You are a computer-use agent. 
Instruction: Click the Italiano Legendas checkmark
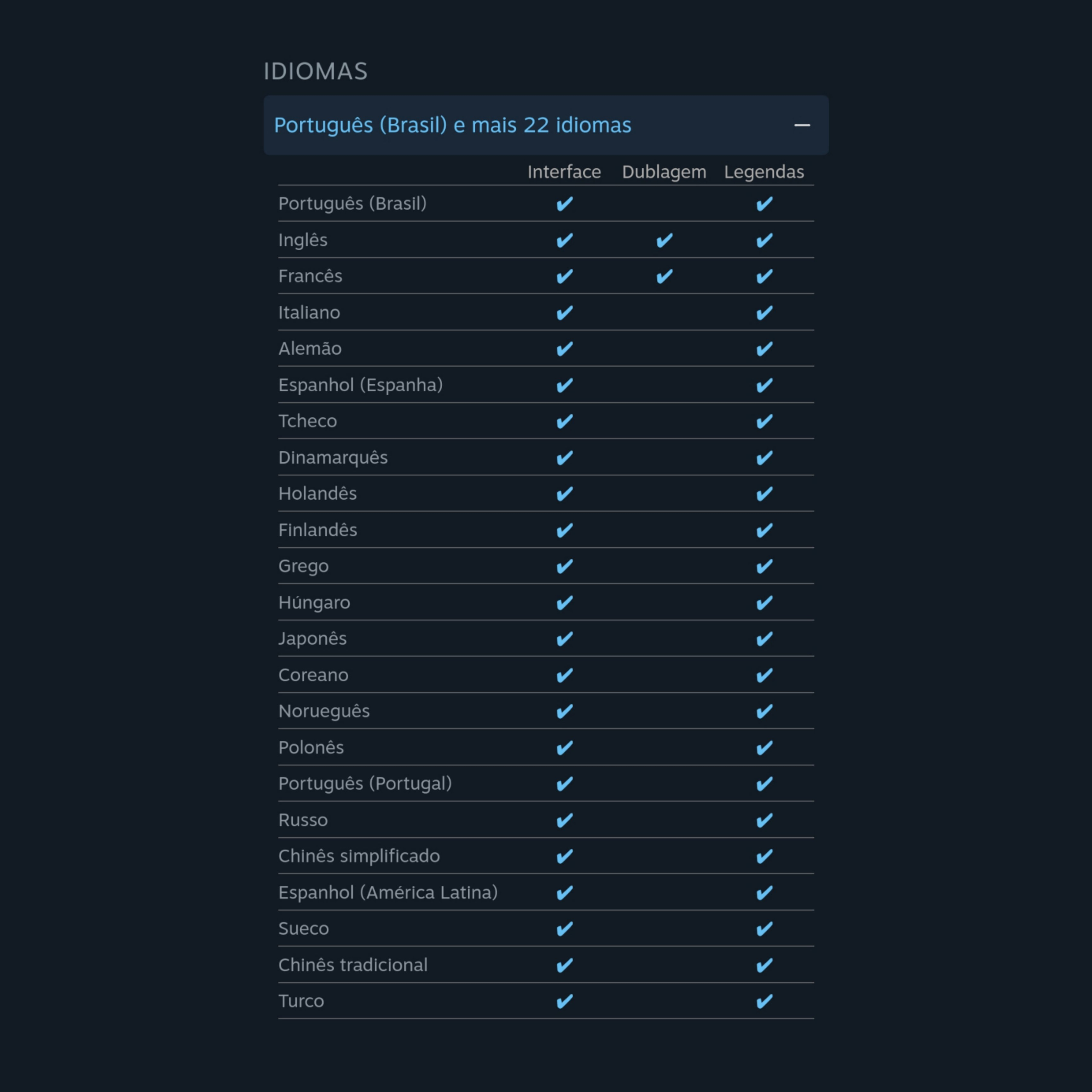pos(764,313)
